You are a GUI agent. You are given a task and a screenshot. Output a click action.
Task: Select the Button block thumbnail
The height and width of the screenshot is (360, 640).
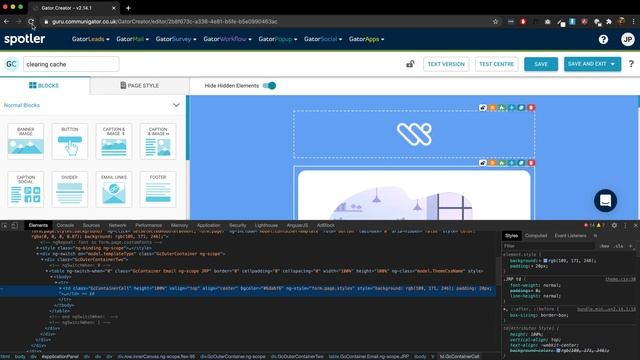(70, 141)
